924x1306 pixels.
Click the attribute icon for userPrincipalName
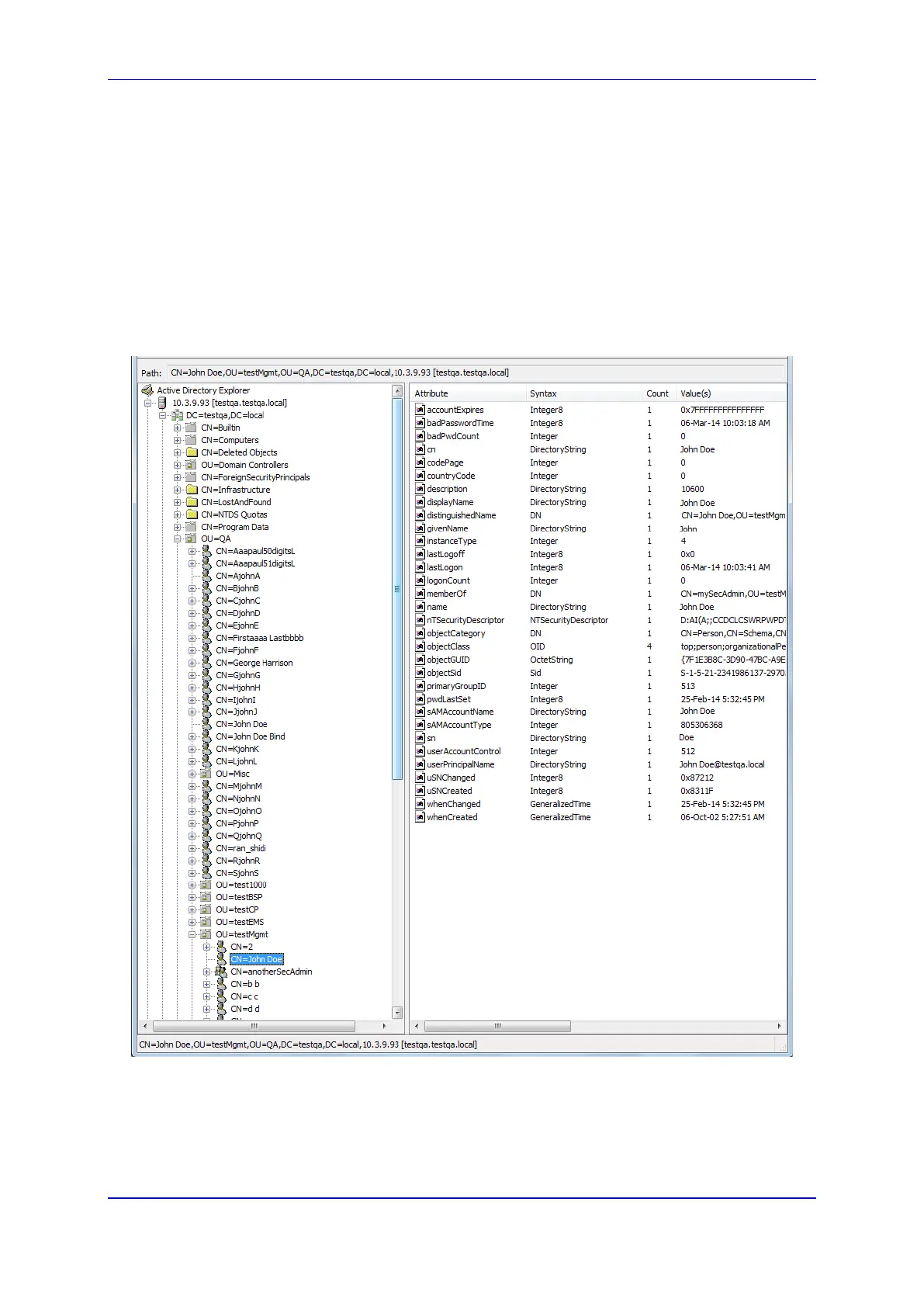pyautogui.click(x=420, y=764)
